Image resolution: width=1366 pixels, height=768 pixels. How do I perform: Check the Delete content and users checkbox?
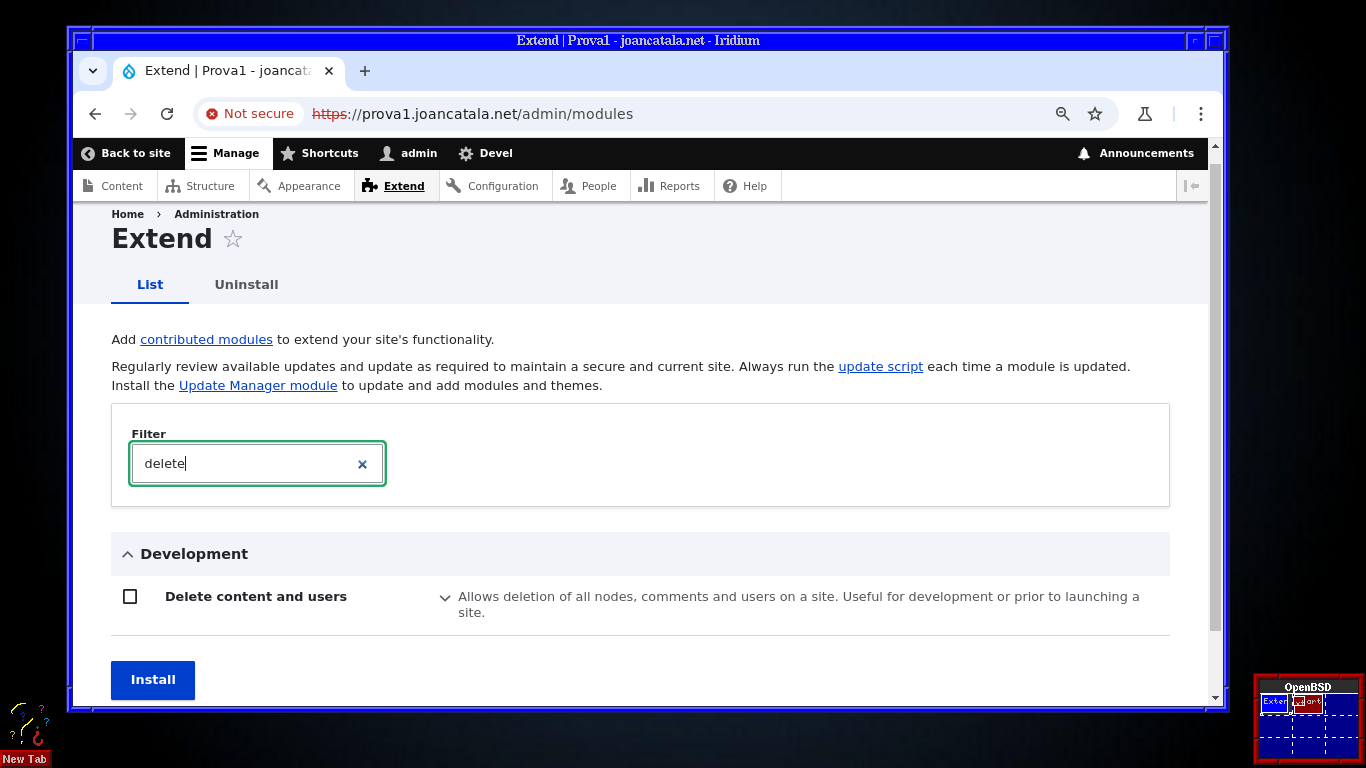(130, 597)
